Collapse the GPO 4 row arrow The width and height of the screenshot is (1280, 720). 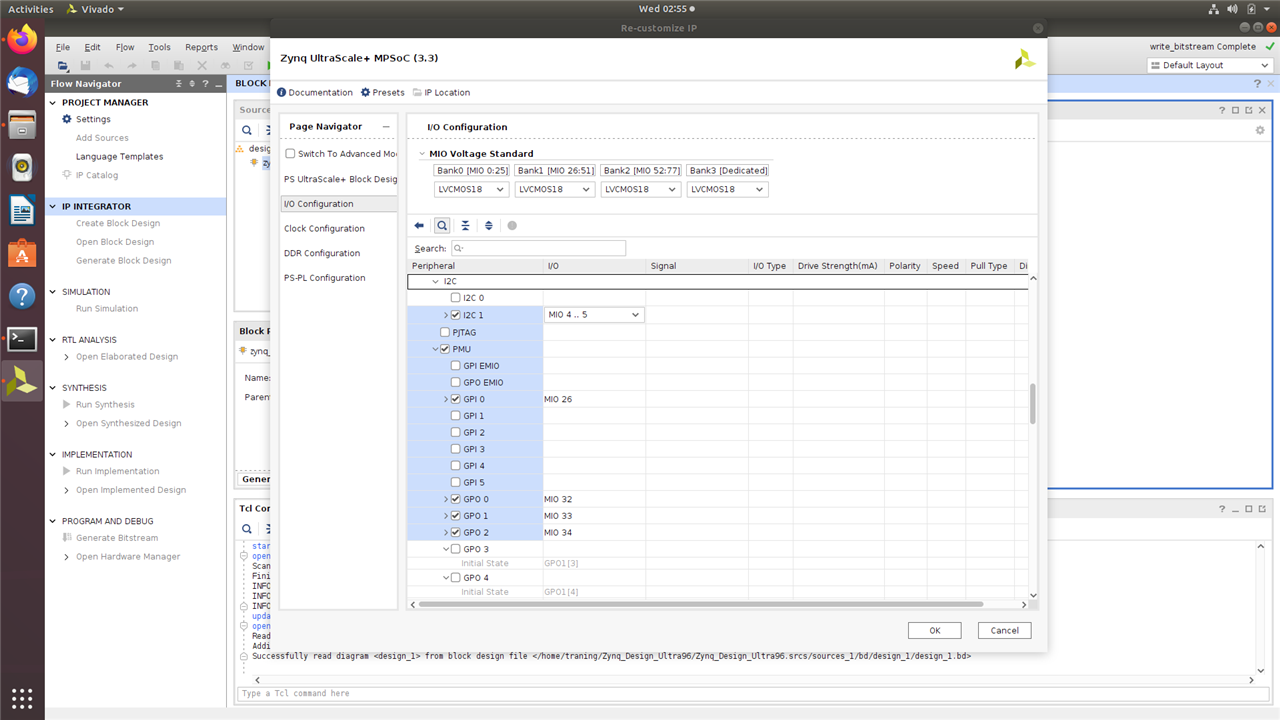[446, 578]
